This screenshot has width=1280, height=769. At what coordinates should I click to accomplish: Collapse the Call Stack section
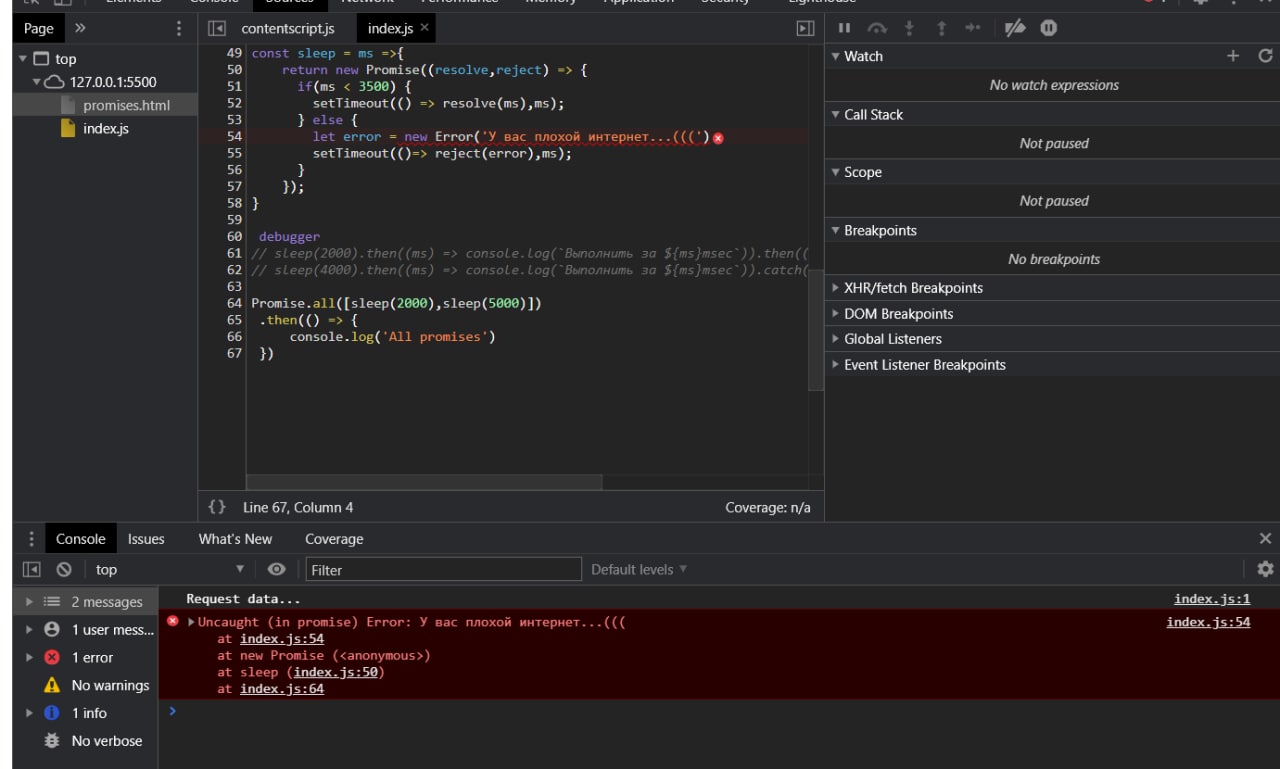tap(872, 114)
